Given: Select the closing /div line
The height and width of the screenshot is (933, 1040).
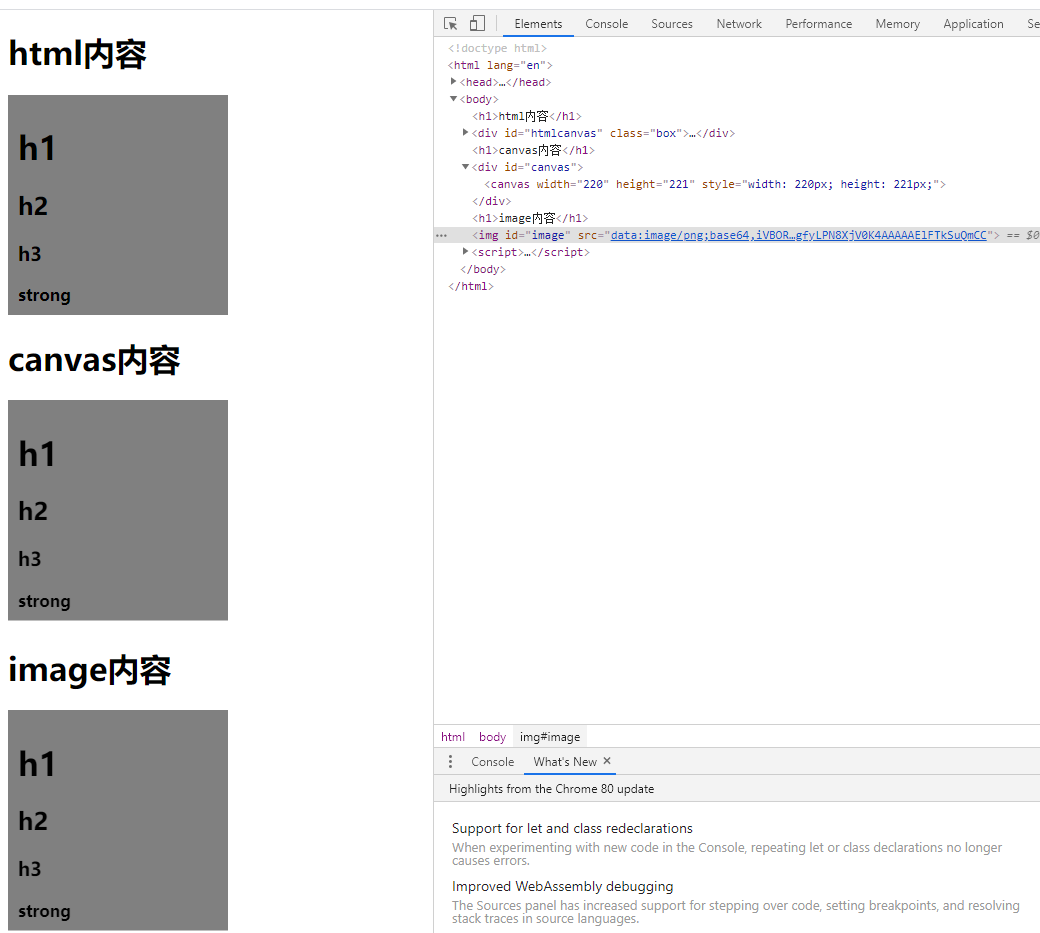Looking at the screenshot, I should (491, 202).
